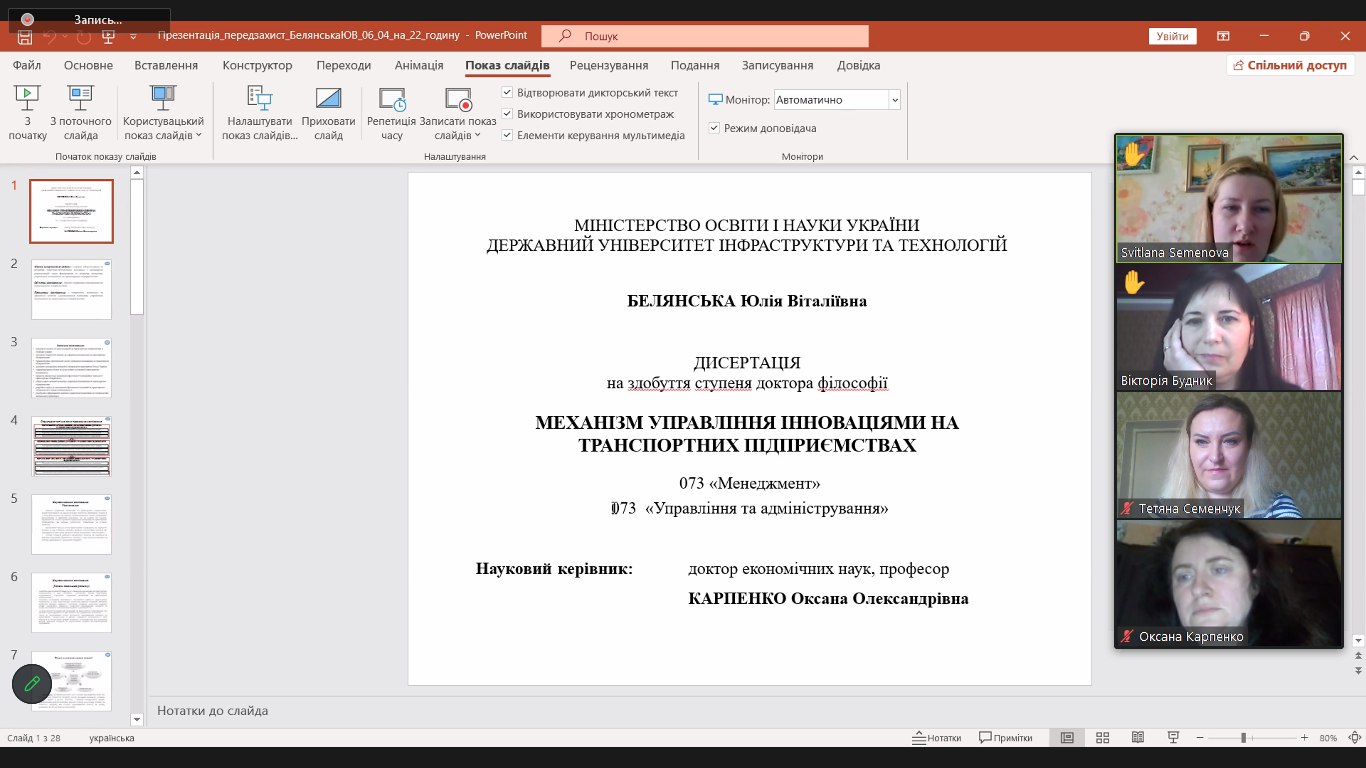Viewport: 1366px width, 768px height.
Task: Toggle Режим доповідача checkbox
Action: [714, 128]
